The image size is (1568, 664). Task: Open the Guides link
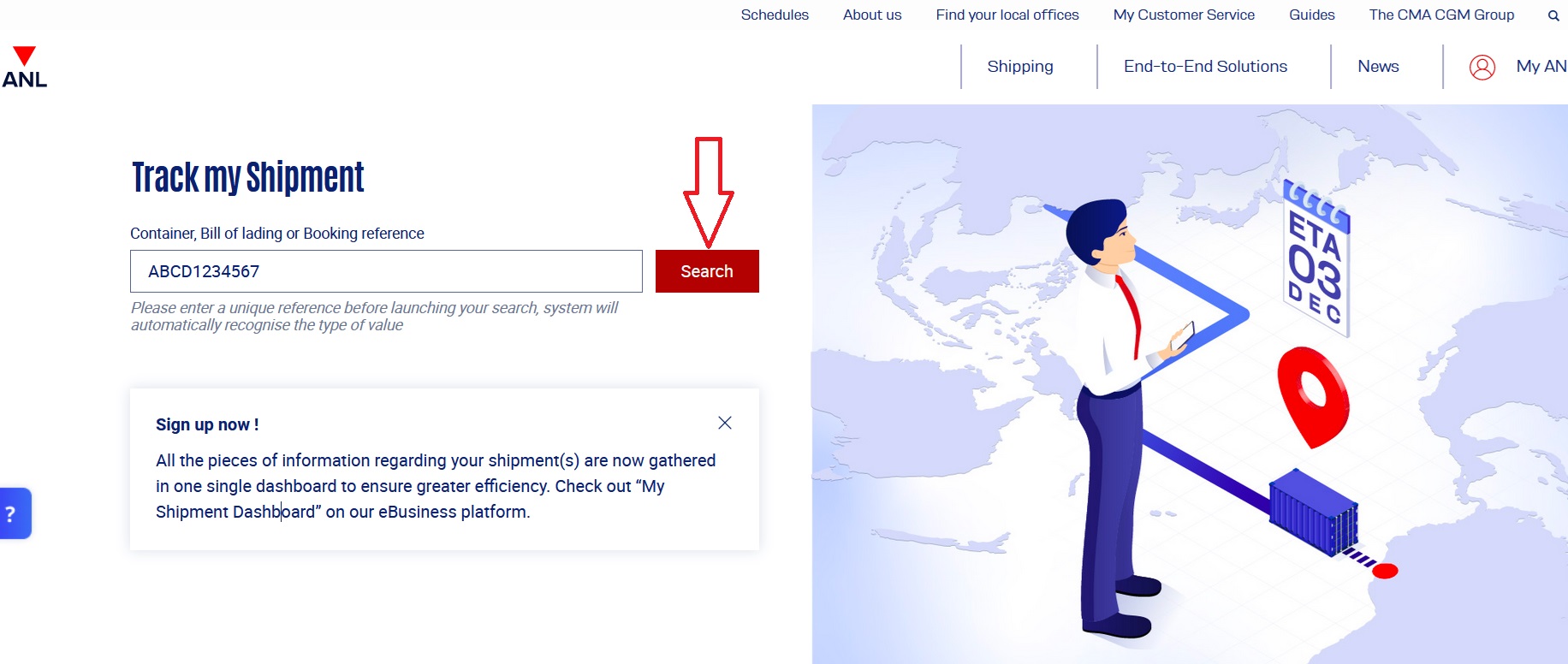point(1312,15)
